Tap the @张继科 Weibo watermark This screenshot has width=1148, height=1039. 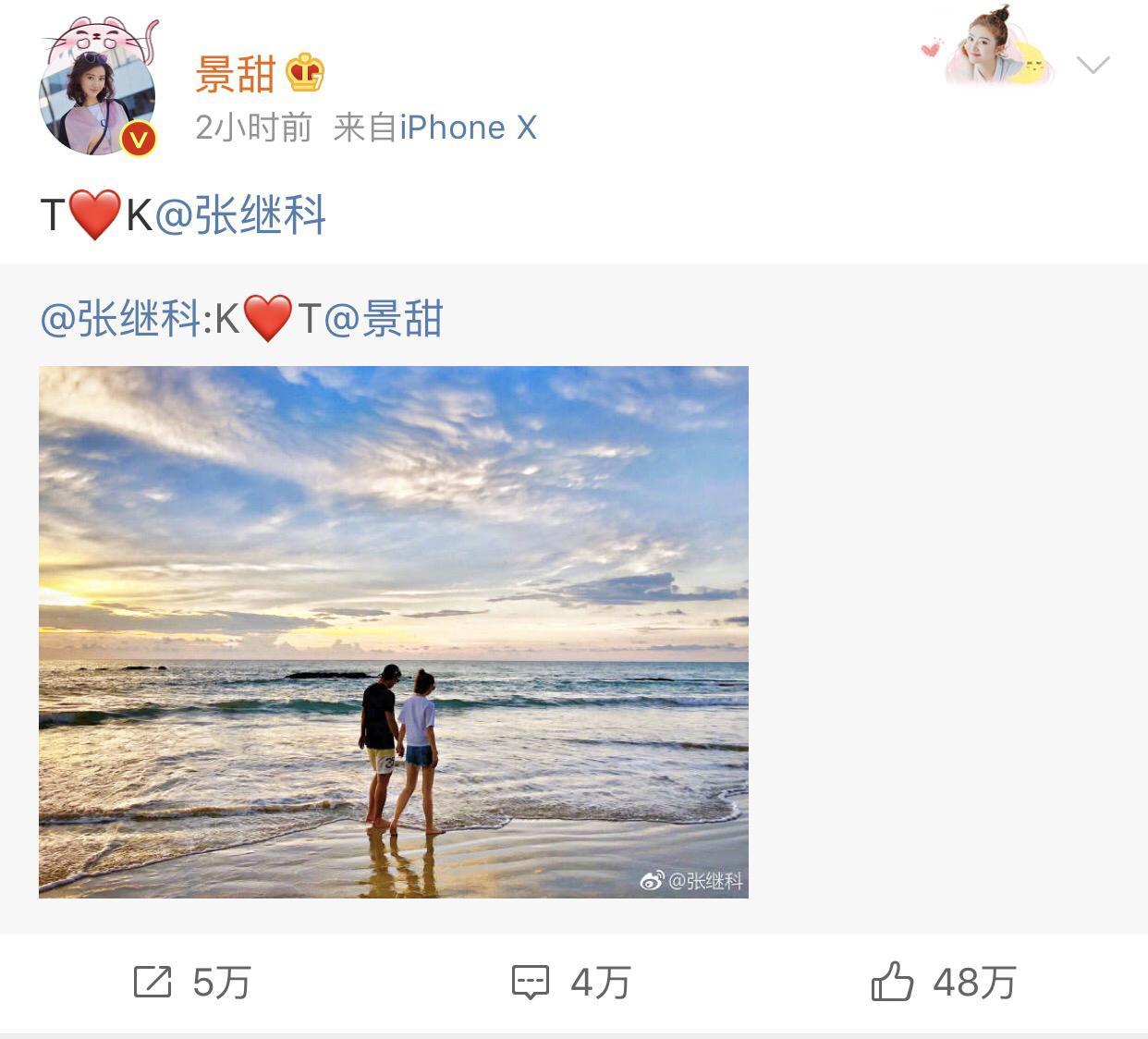691,881
